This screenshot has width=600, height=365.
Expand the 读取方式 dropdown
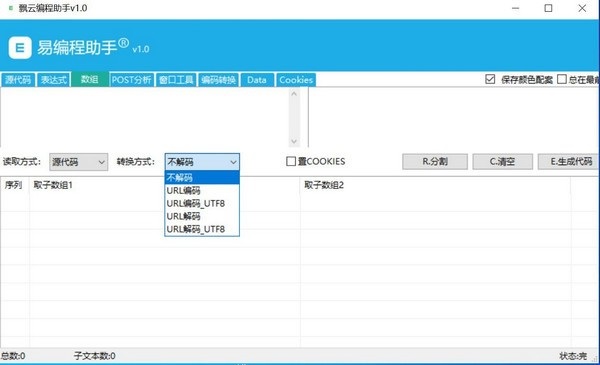[78, 162]
